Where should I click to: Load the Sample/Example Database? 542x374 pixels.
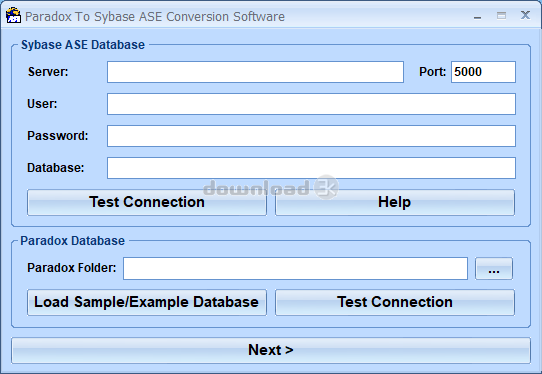[147, 302]
